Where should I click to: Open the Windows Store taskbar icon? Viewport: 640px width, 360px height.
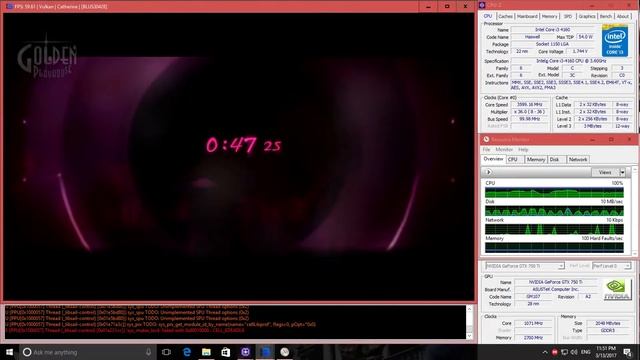point(225,352)
